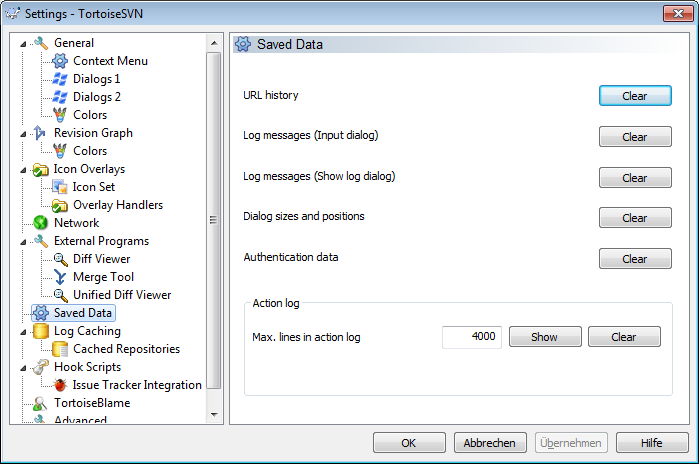Collapse the Revision Graph tree node
Viewport: 699px width, 464px height.
pos(23,134)
